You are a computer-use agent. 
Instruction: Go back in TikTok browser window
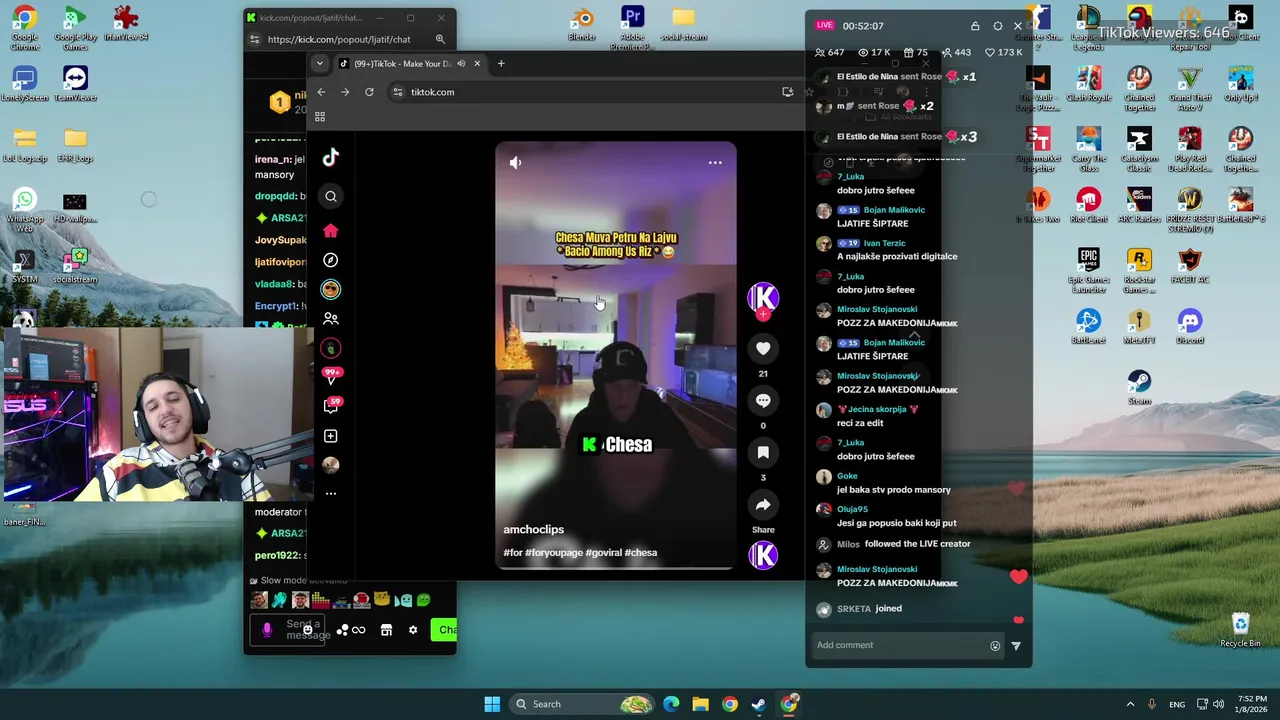[x=321, y=92]
